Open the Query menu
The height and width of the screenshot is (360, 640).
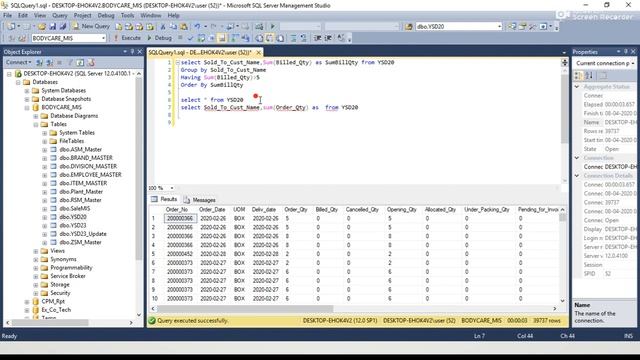coord(60,16)
